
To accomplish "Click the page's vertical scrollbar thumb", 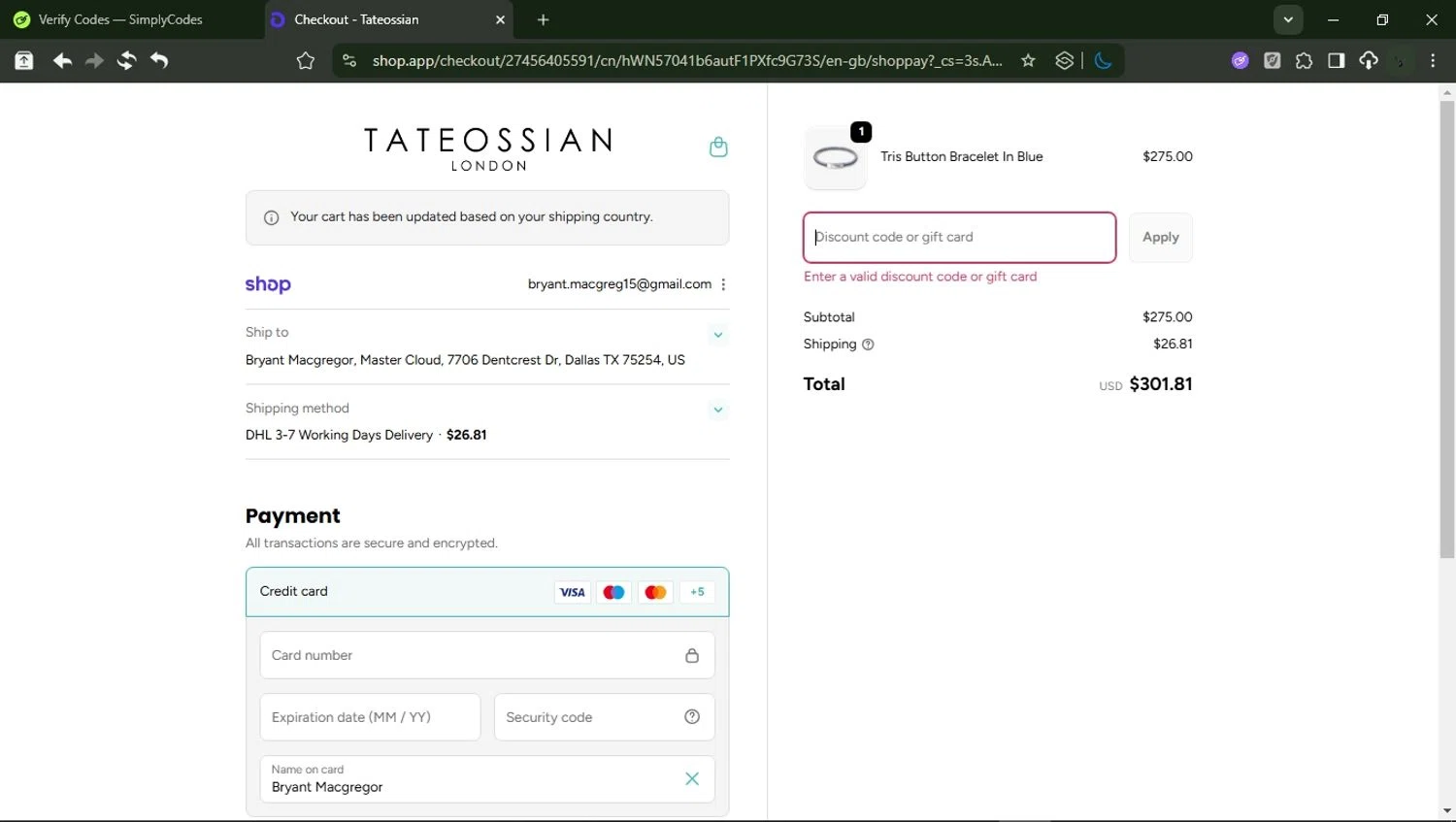I will 1447,330.
